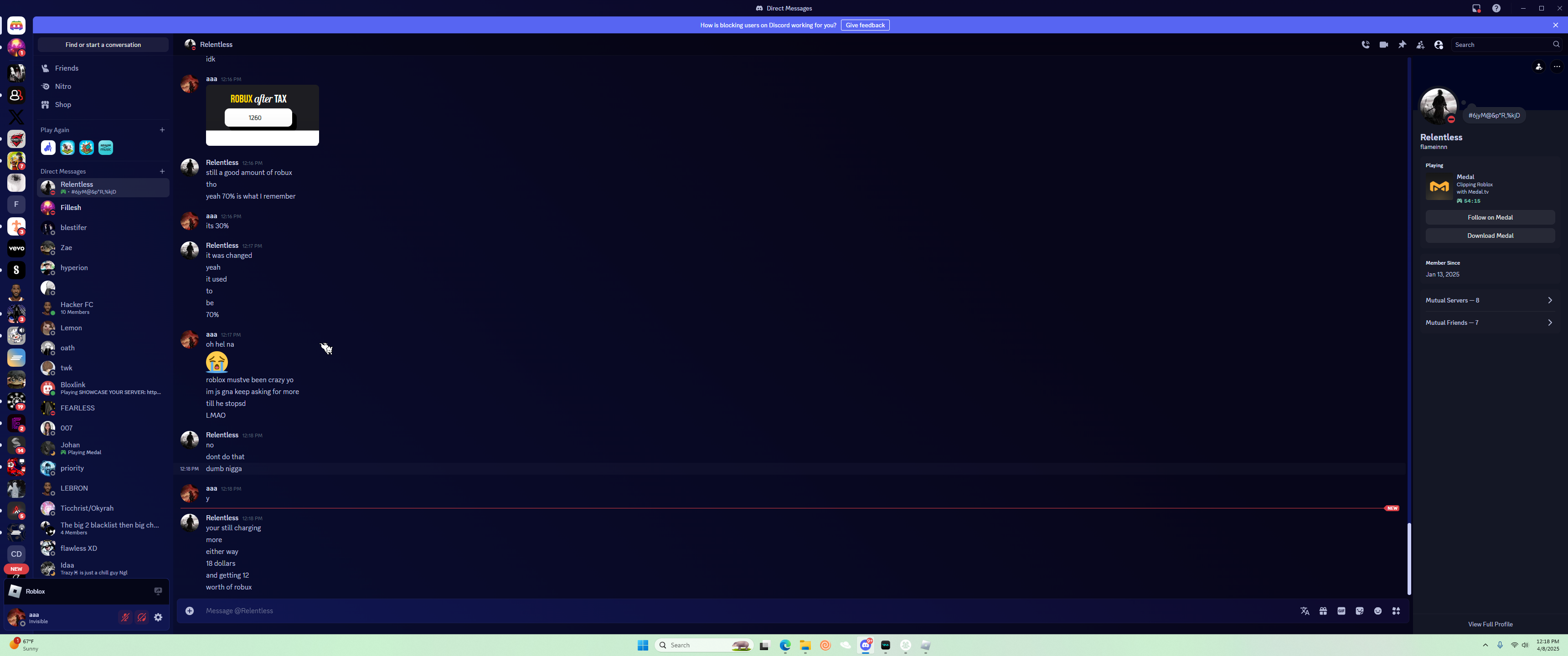
Task: Click Give feedback button
Action: coord(864,25)
